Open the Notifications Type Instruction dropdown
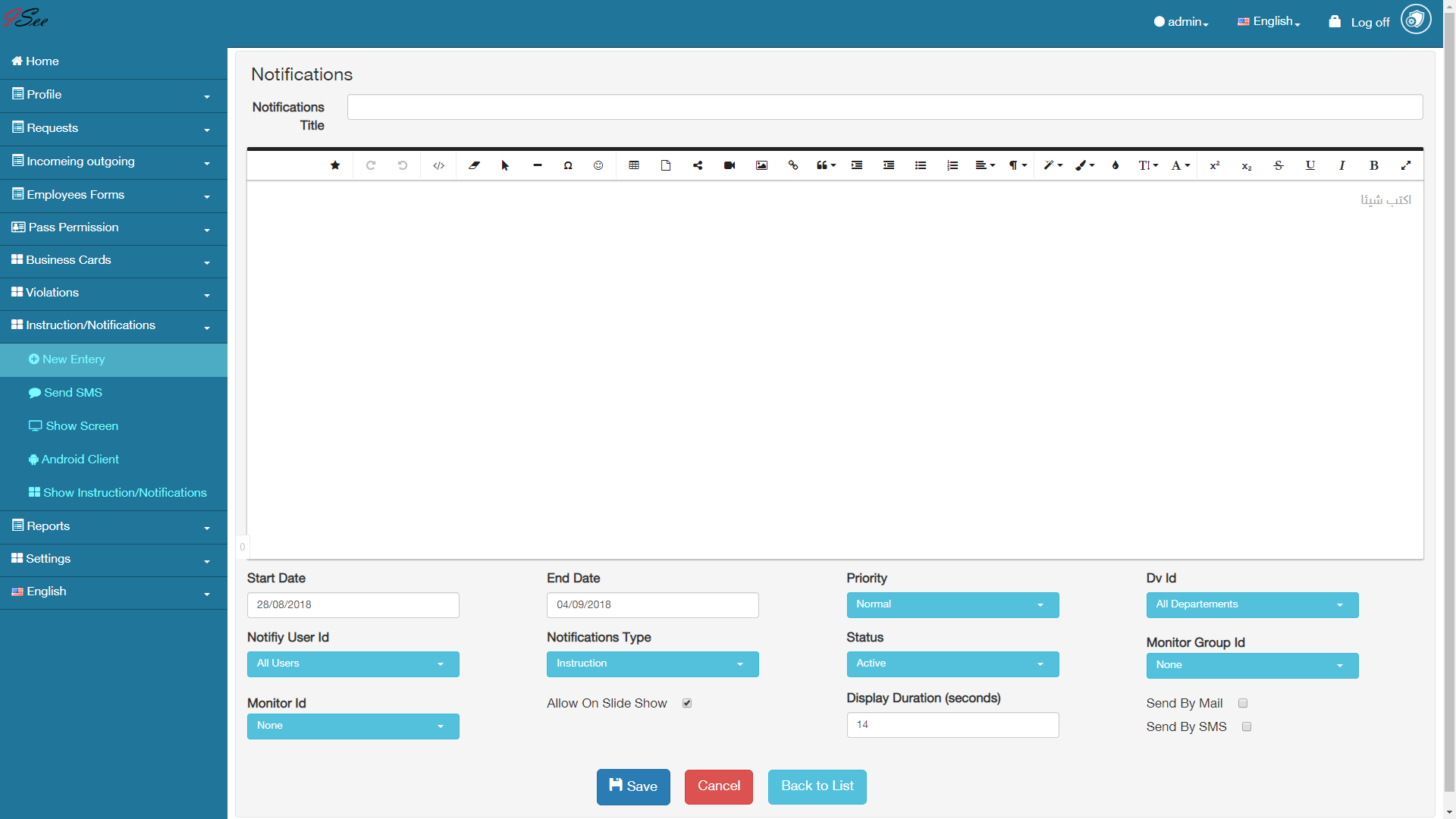The image size is (1456, 819). click(652, 664)
